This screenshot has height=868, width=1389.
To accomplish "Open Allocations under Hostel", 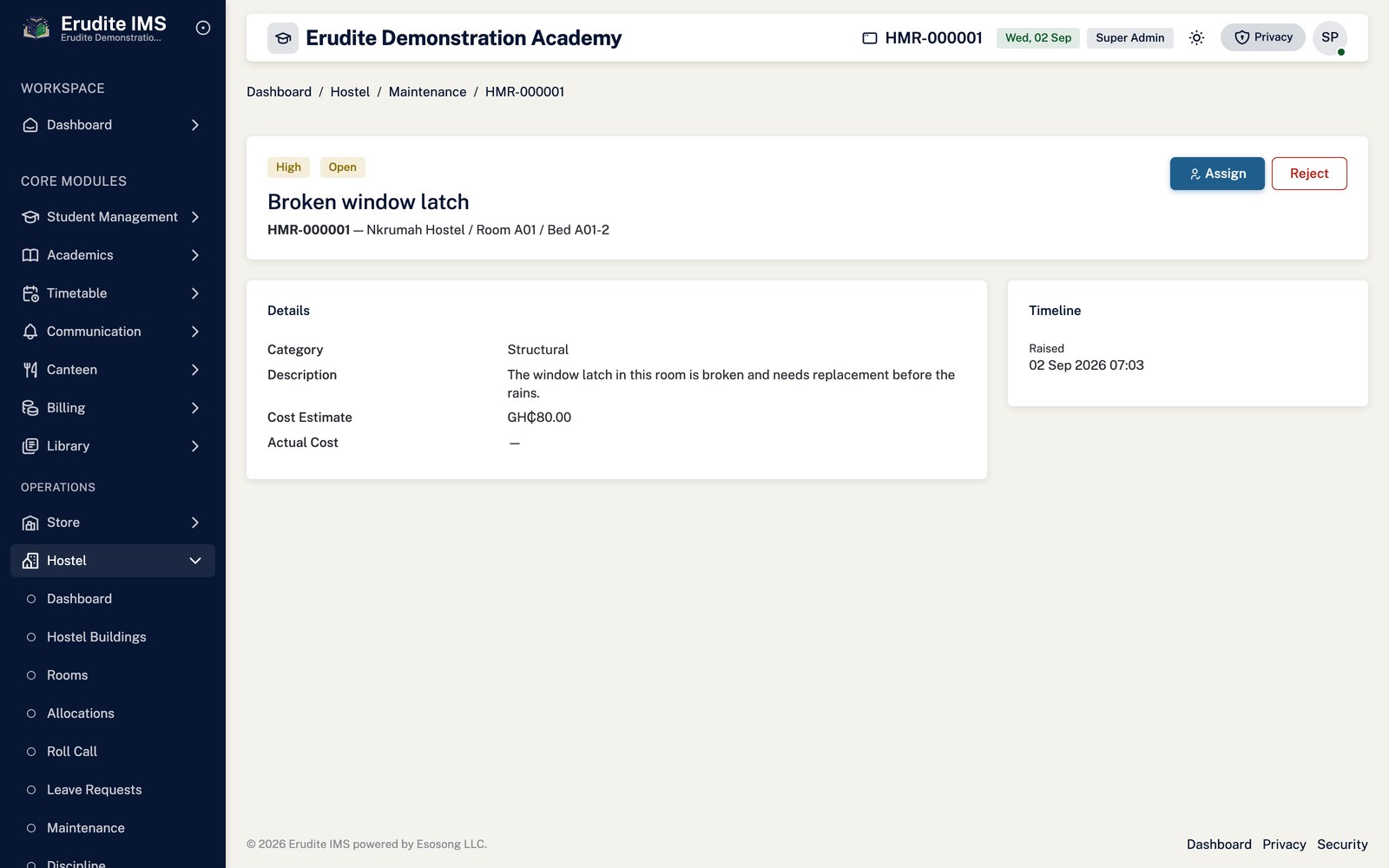I will coord(113,713).
